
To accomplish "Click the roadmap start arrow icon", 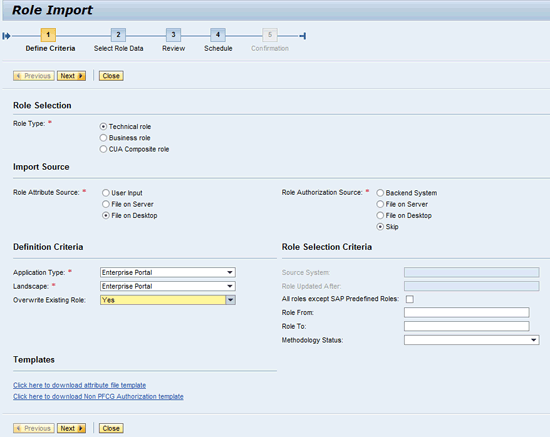I will click(6, 36).
